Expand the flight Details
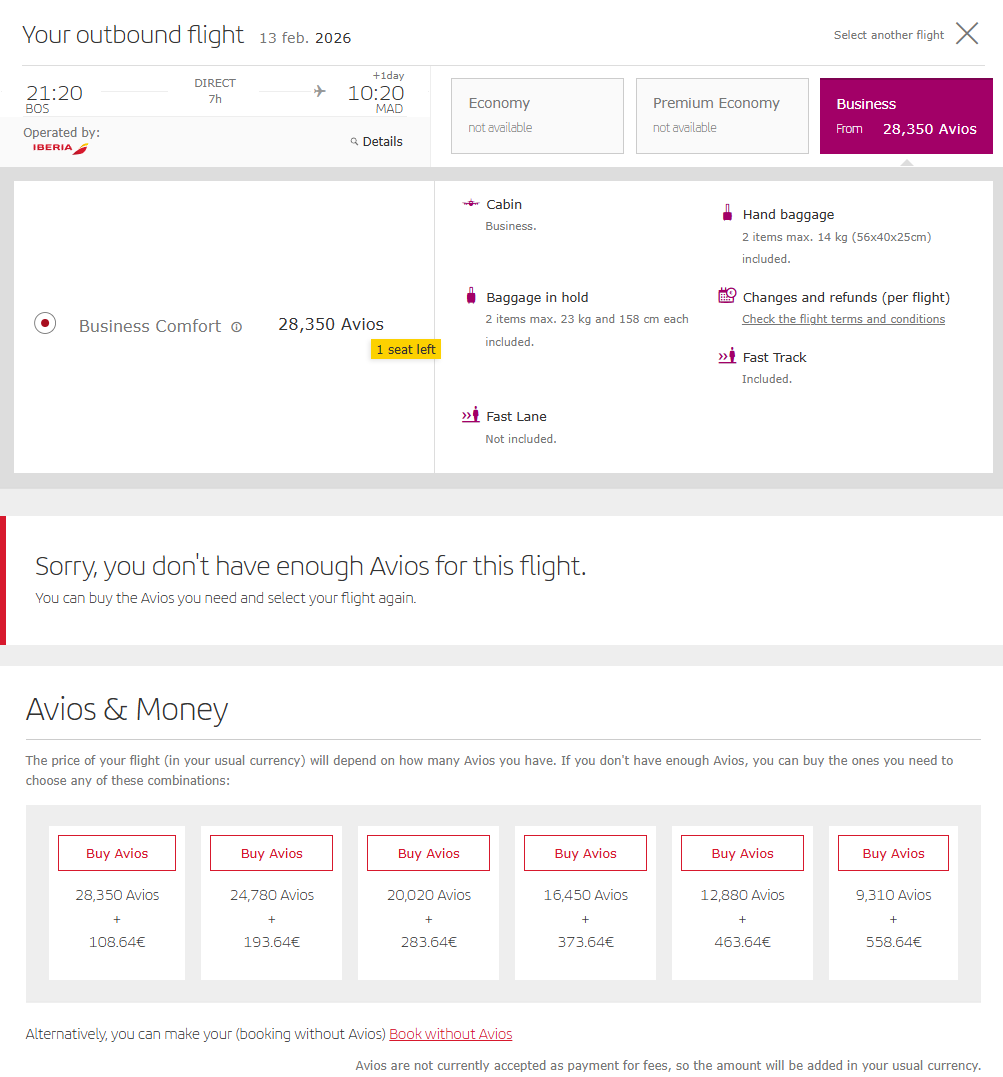This screenshot has width=1003, height=1077. tap(382, 142)
